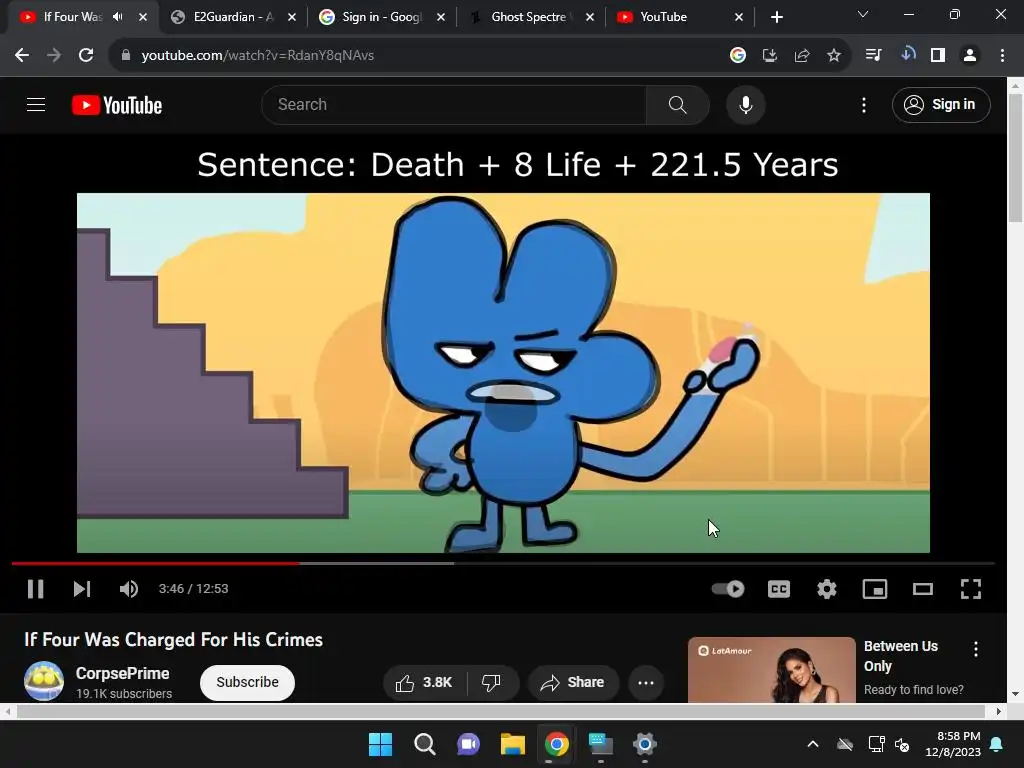Open the CorpsePrime channel avatar
The image size is (1024, 768).
44,681
